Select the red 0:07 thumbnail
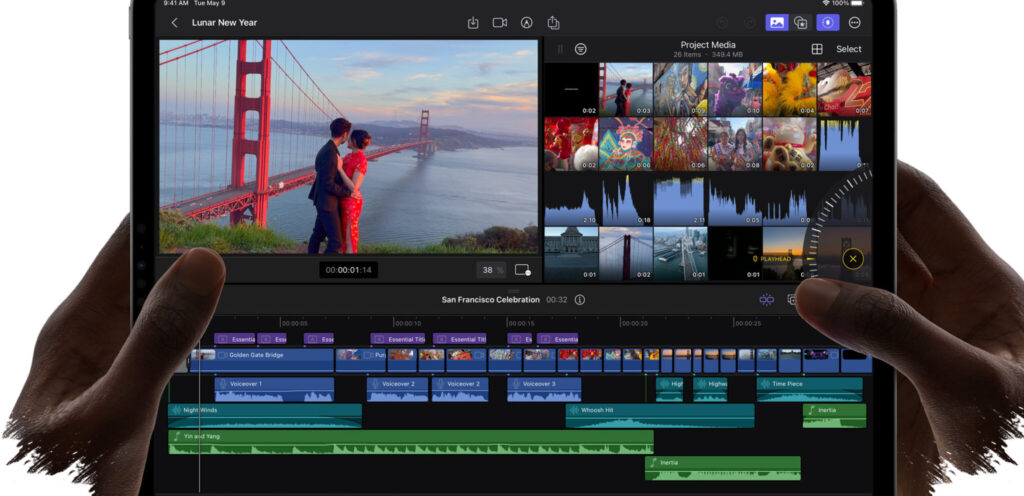 pos(844,89)
